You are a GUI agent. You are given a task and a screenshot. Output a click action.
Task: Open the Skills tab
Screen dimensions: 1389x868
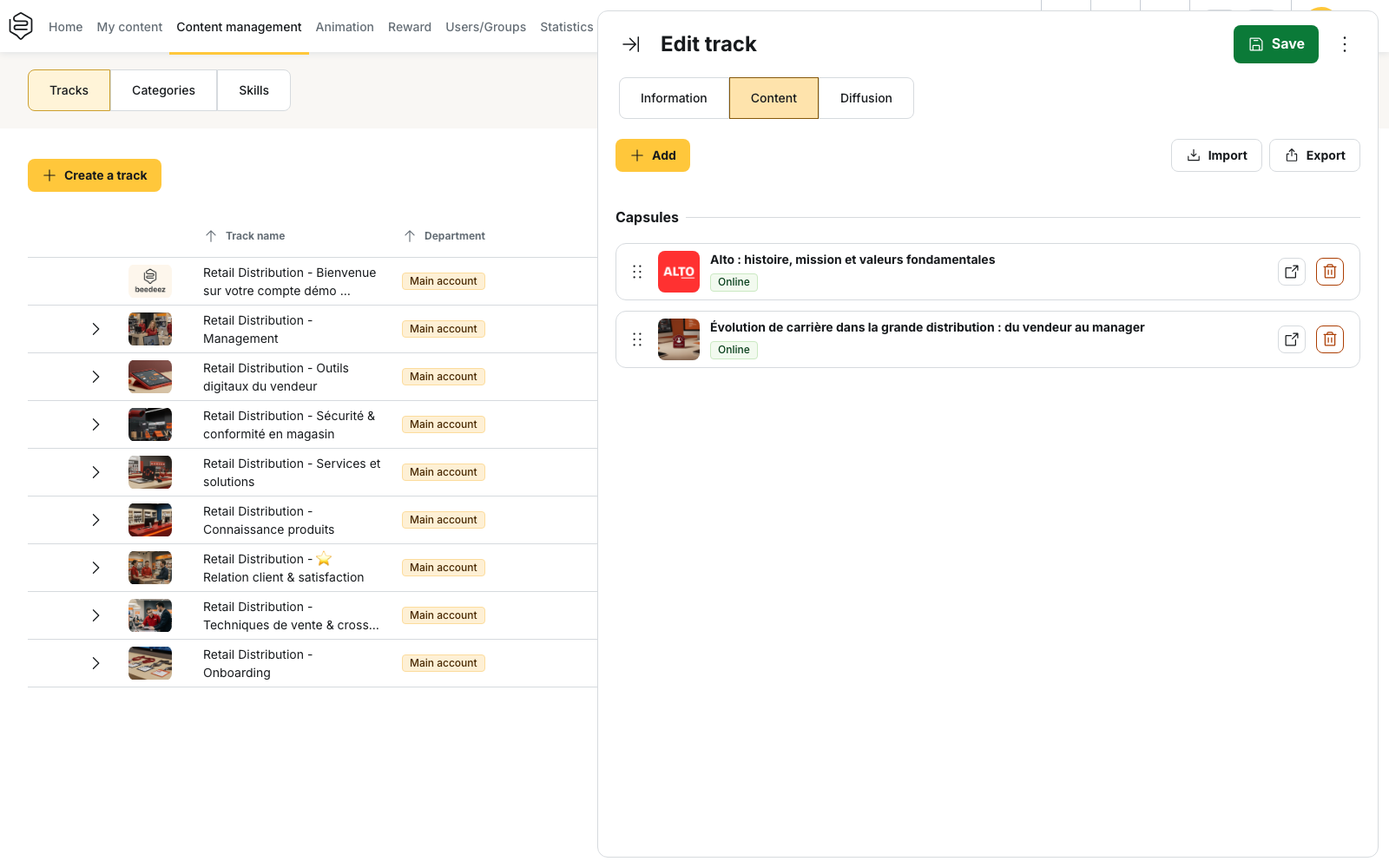click(253, 90)
